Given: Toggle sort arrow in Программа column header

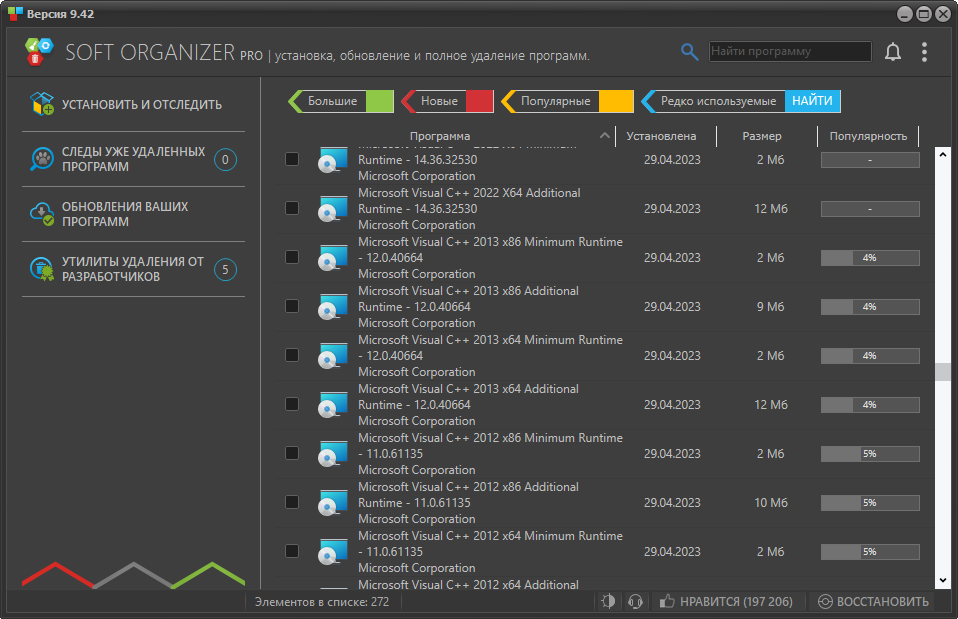Looking at the screenshot, I should (604, 136).
